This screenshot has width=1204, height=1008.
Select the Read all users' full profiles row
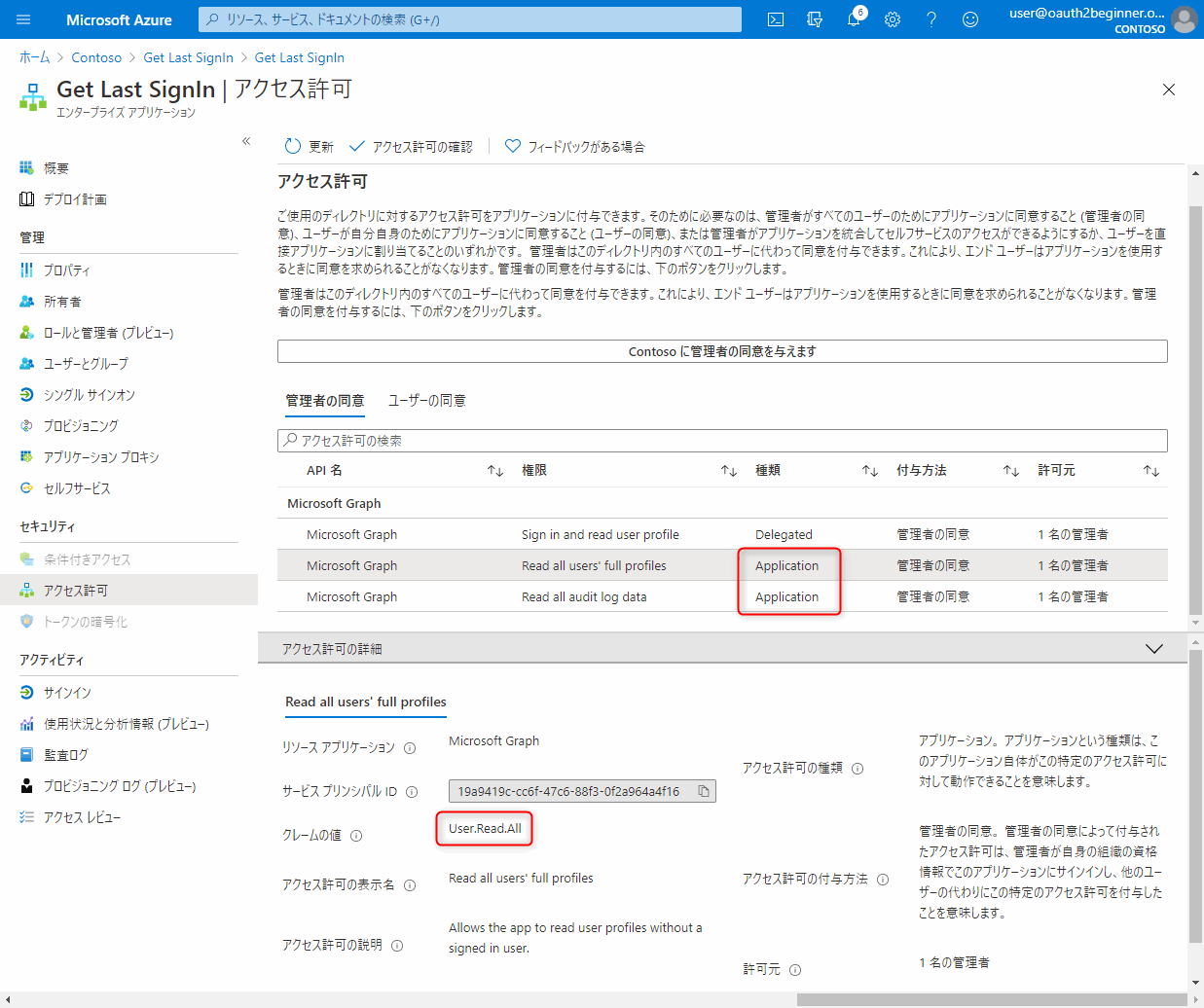722,565
